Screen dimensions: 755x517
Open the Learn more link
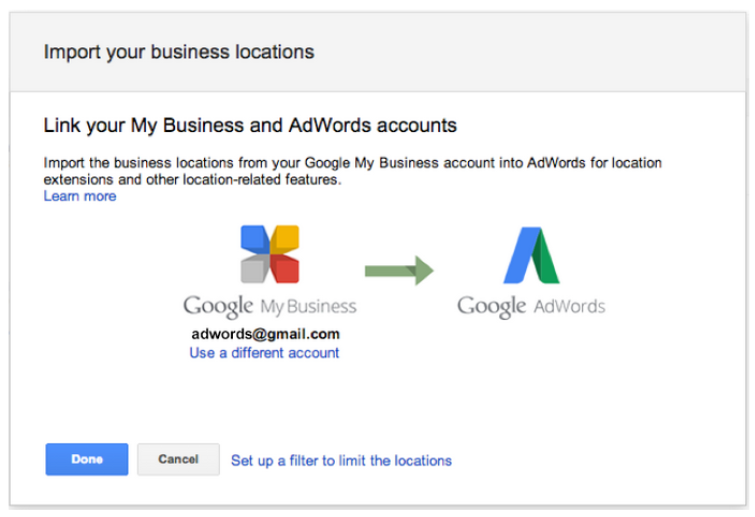79,196
